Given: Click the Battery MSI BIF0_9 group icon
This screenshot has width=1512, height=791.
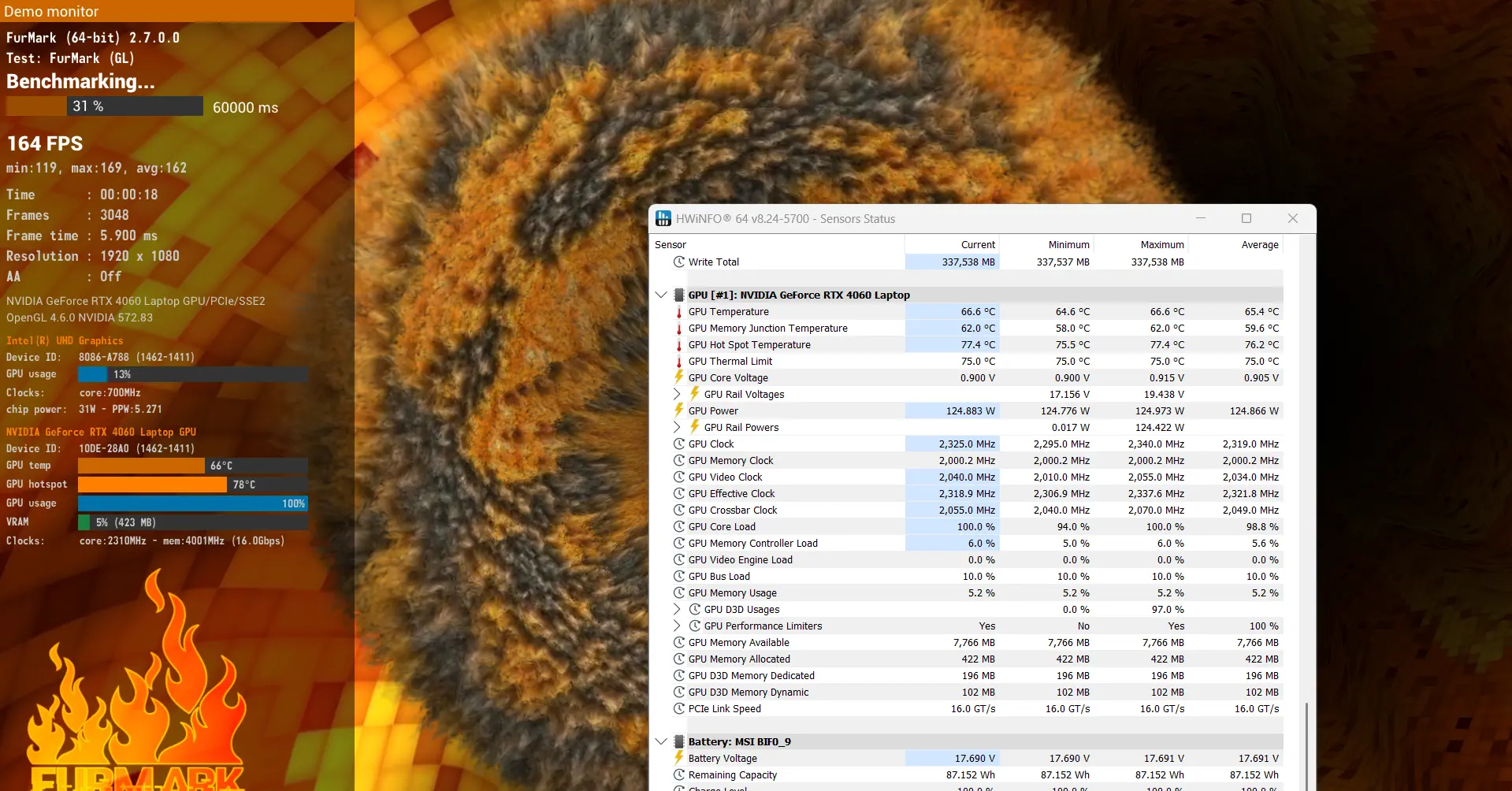Looking at the screenshot, I should (678, 741).
